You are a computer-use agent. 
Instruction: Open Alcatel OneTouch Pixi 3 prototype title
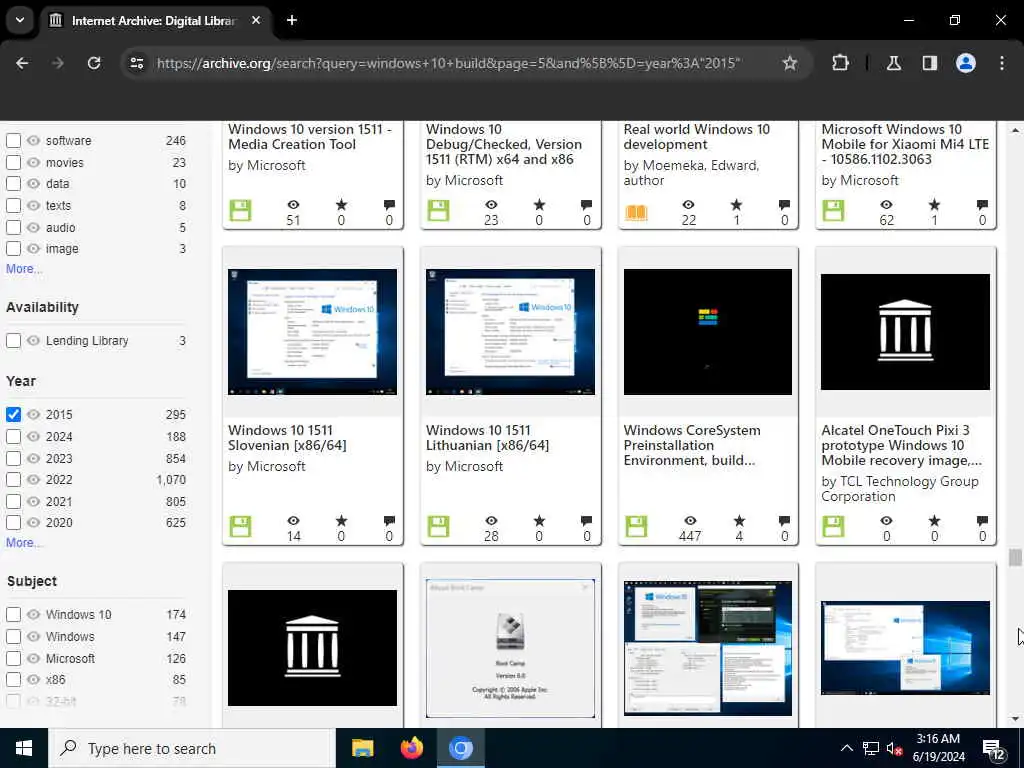click(x=901, y=445)
